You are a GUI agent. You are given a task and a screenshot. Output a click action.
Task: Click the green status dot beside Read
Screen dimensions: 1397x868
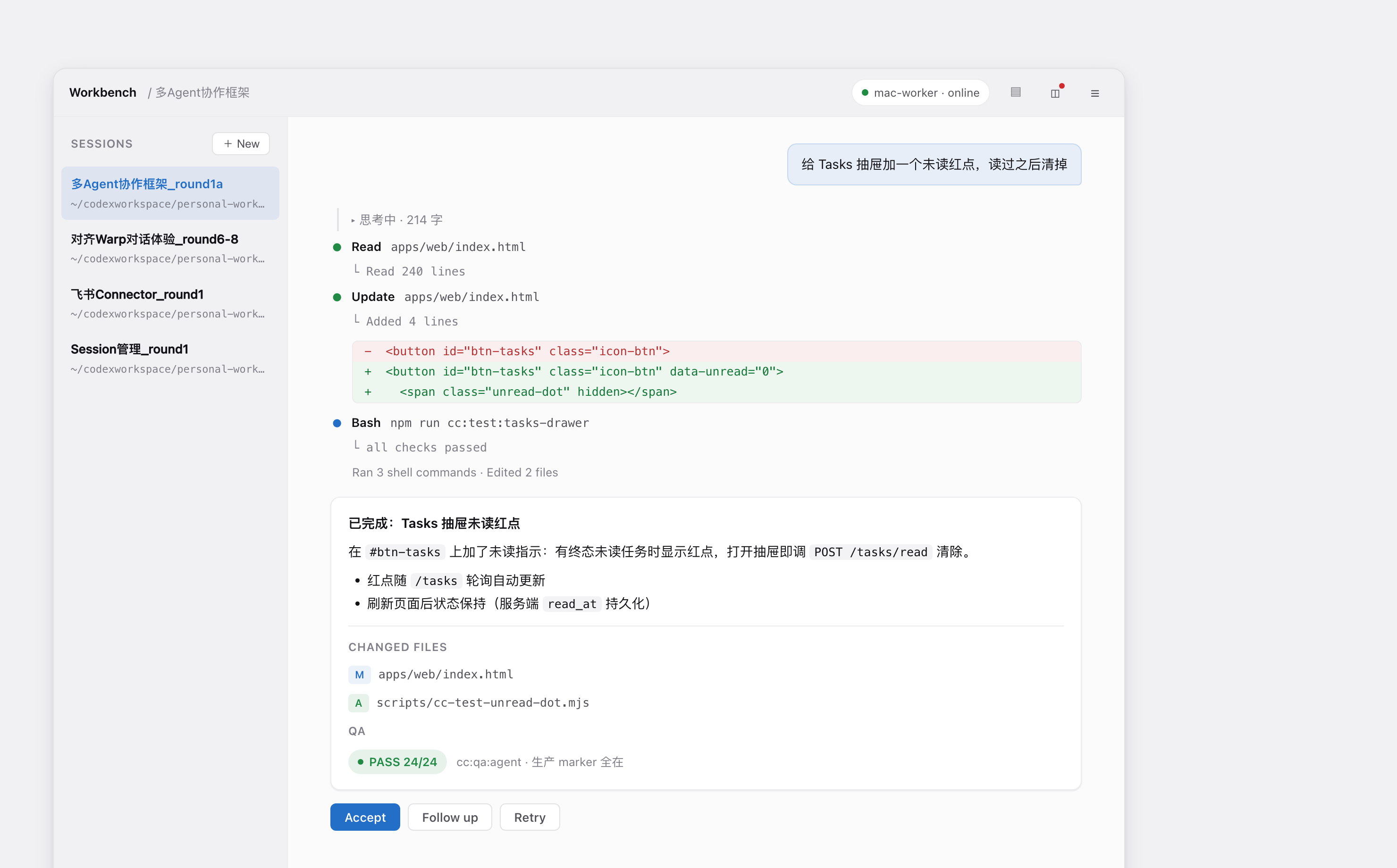(337, 247)
